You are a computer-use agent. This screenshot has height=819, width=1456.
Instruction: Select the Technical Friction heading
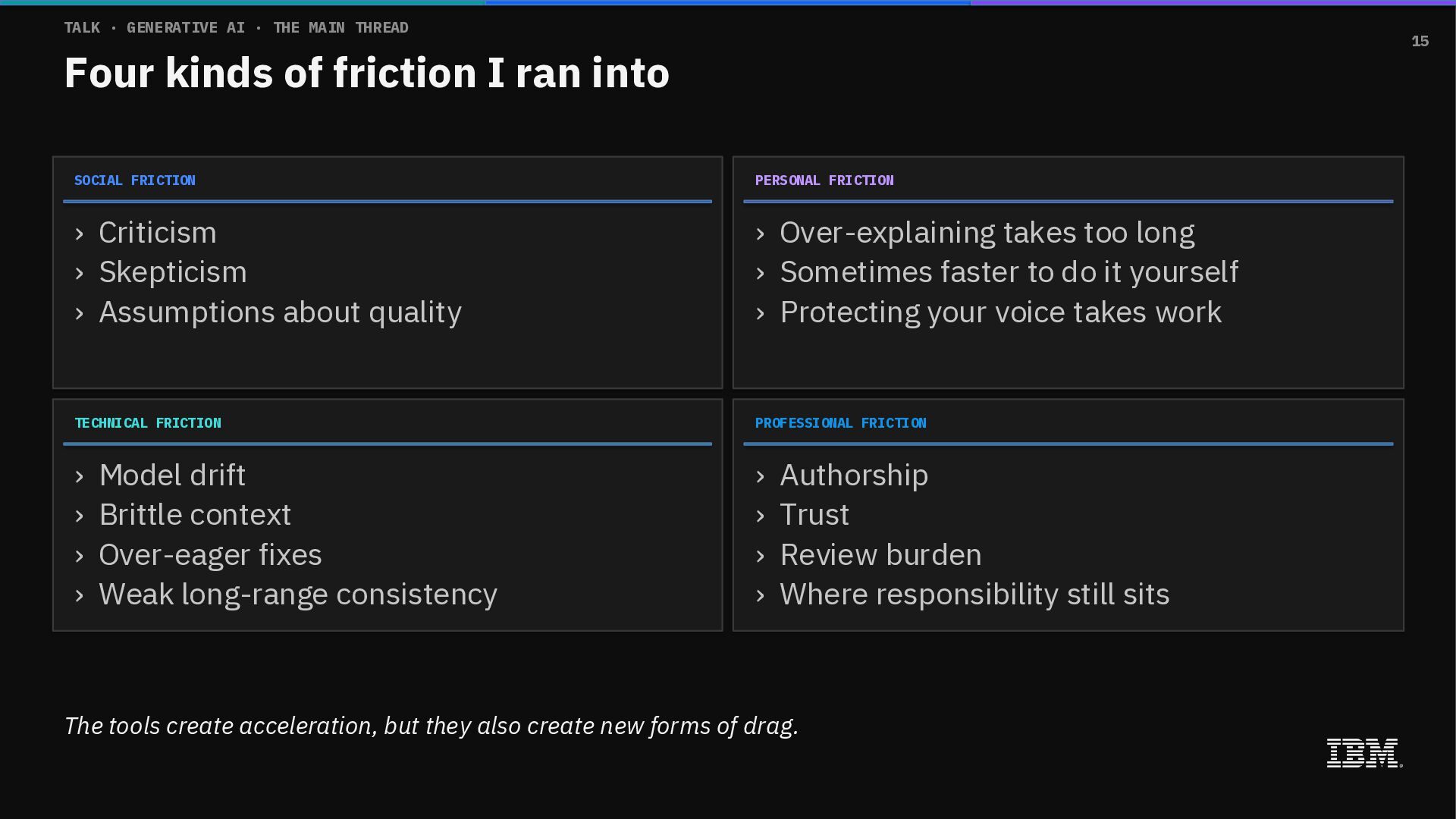pos(148,423)
